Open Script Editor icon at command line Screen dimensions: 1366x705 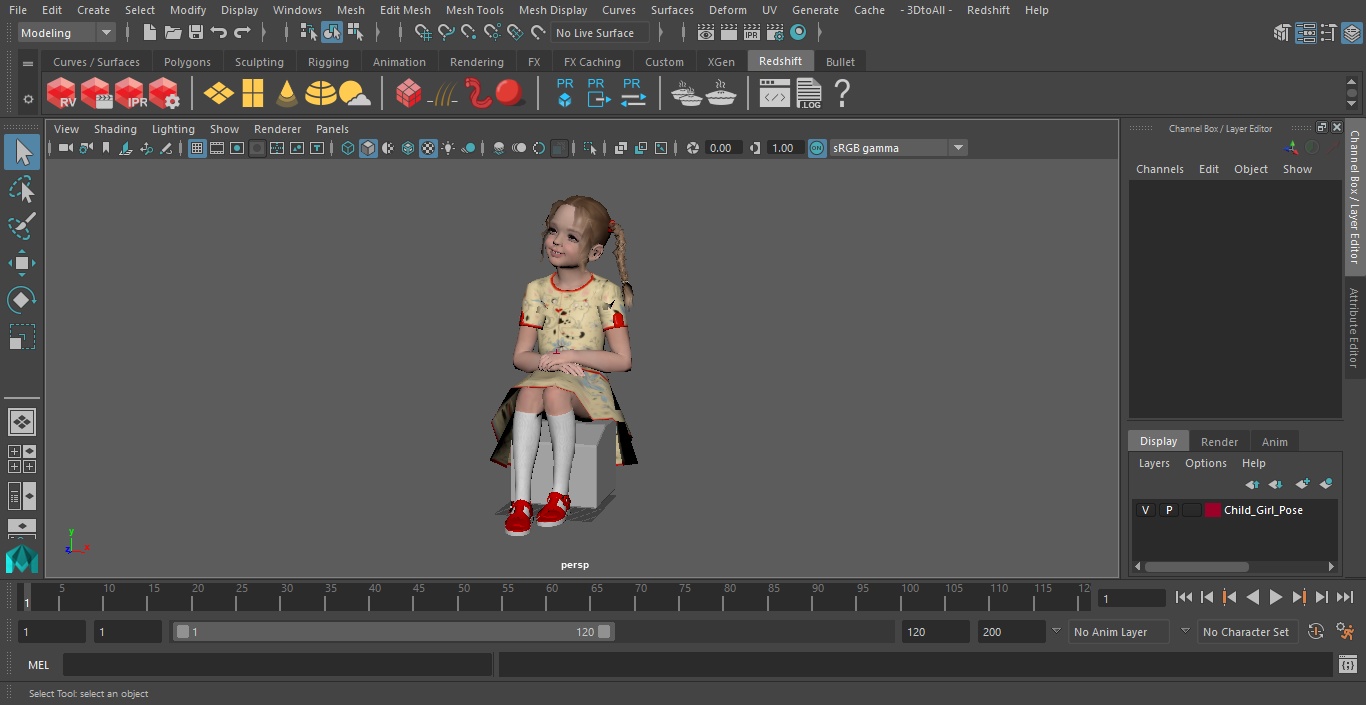[1347, 665]
